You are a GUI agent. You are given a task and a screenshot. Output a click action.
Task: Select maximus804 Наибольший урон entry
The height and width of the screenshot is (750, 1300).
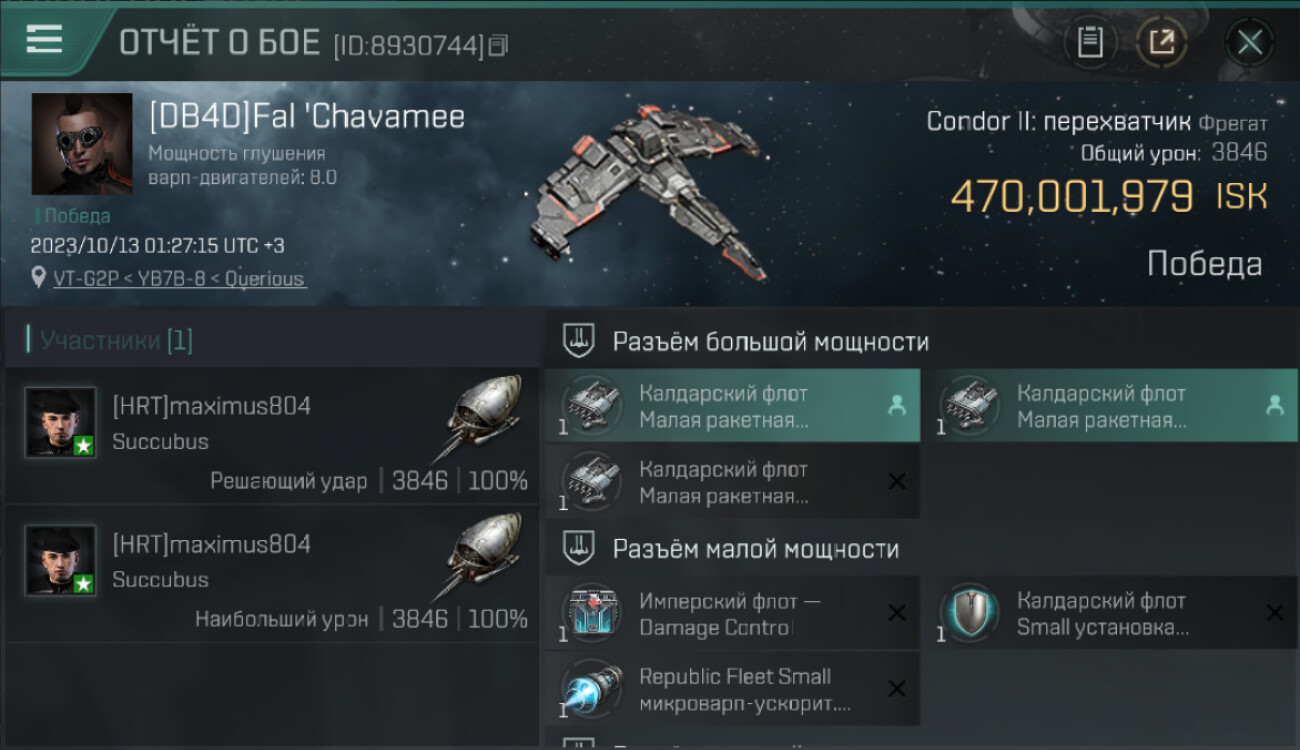click(x=272, y=574)
